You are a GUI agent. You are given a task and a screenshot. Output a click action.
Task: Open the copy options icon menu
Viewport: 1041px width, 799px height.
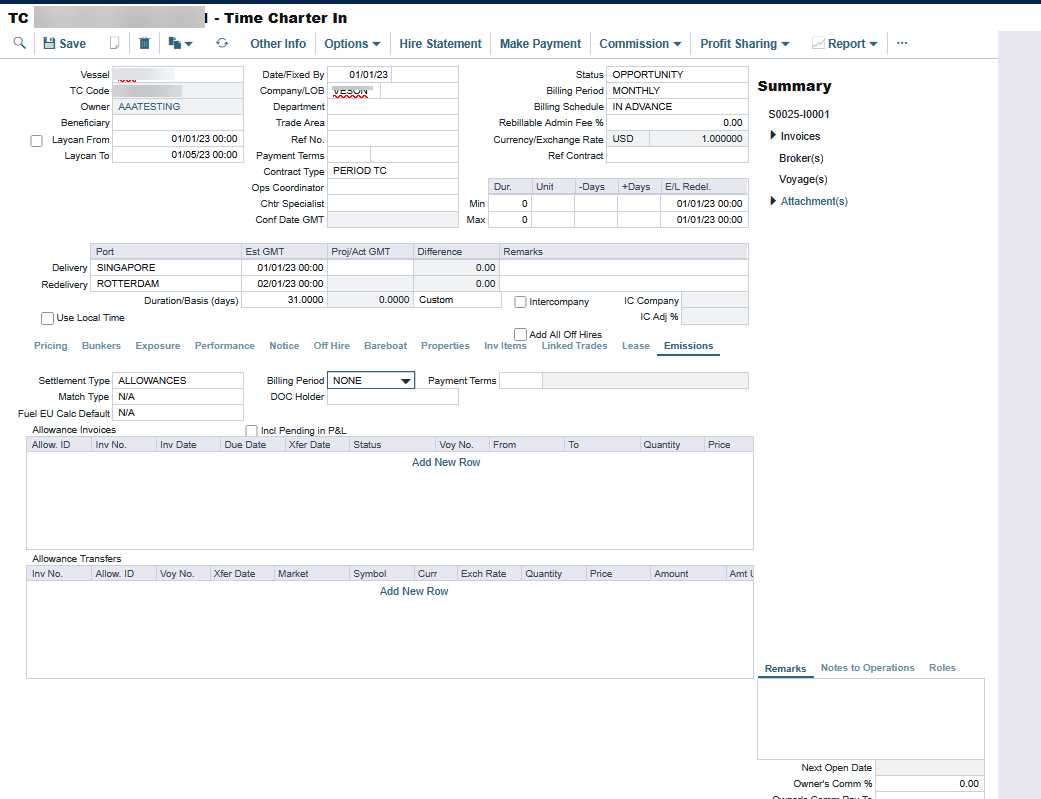point(180,43)
